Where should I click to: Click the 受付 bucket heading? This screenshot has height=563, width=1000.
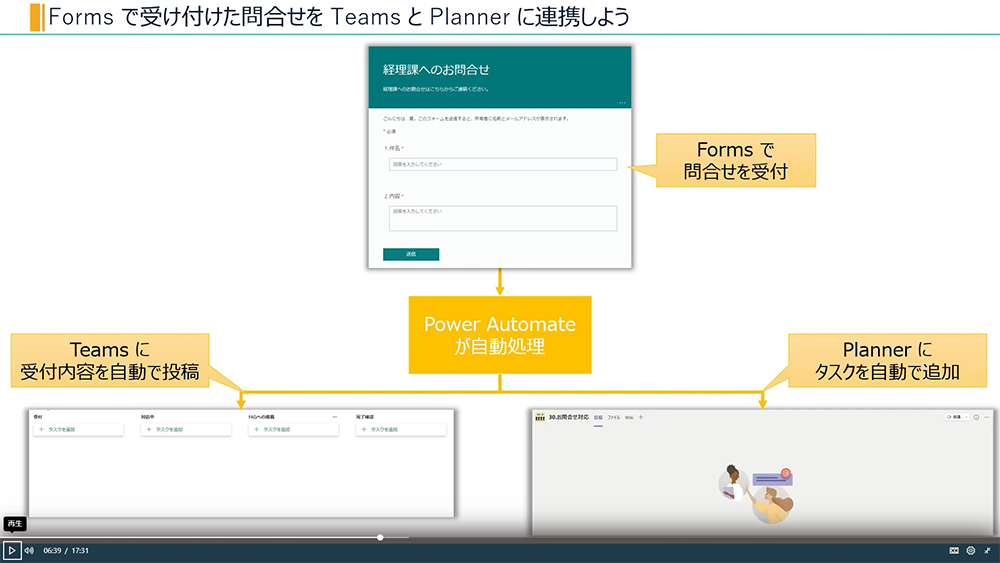(38, 417)
